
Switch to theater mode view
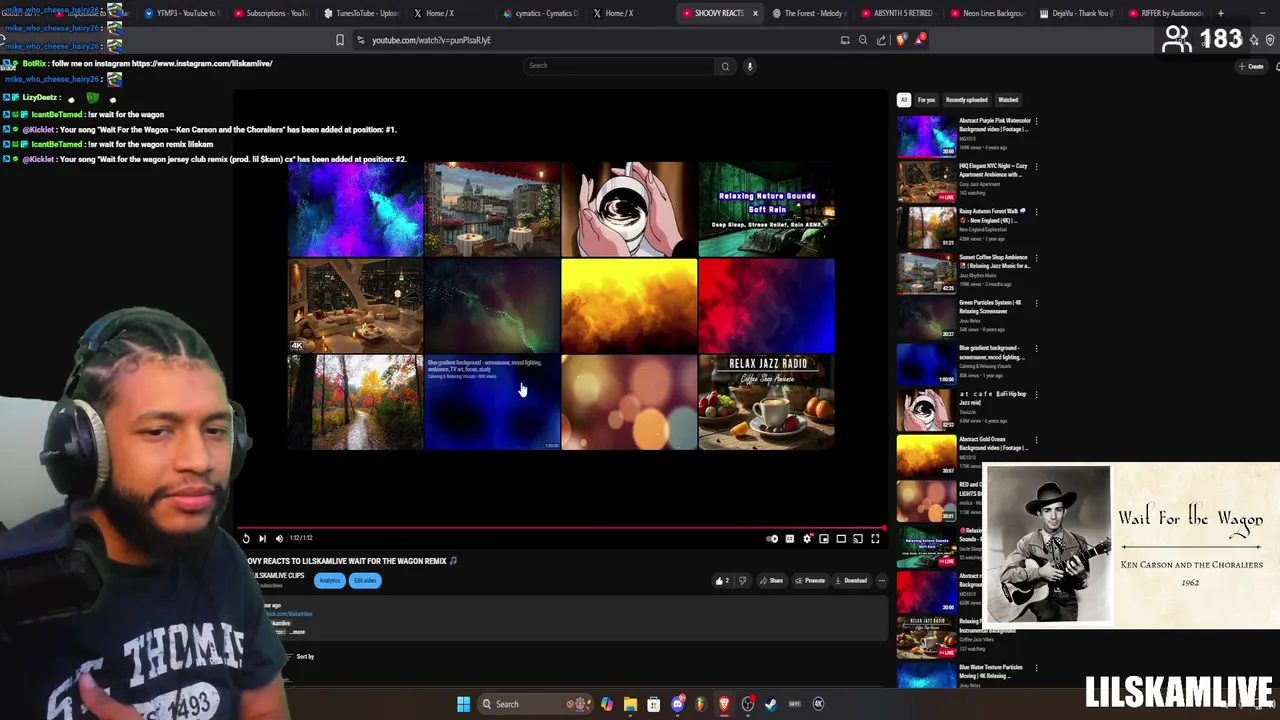pos(841,539)
